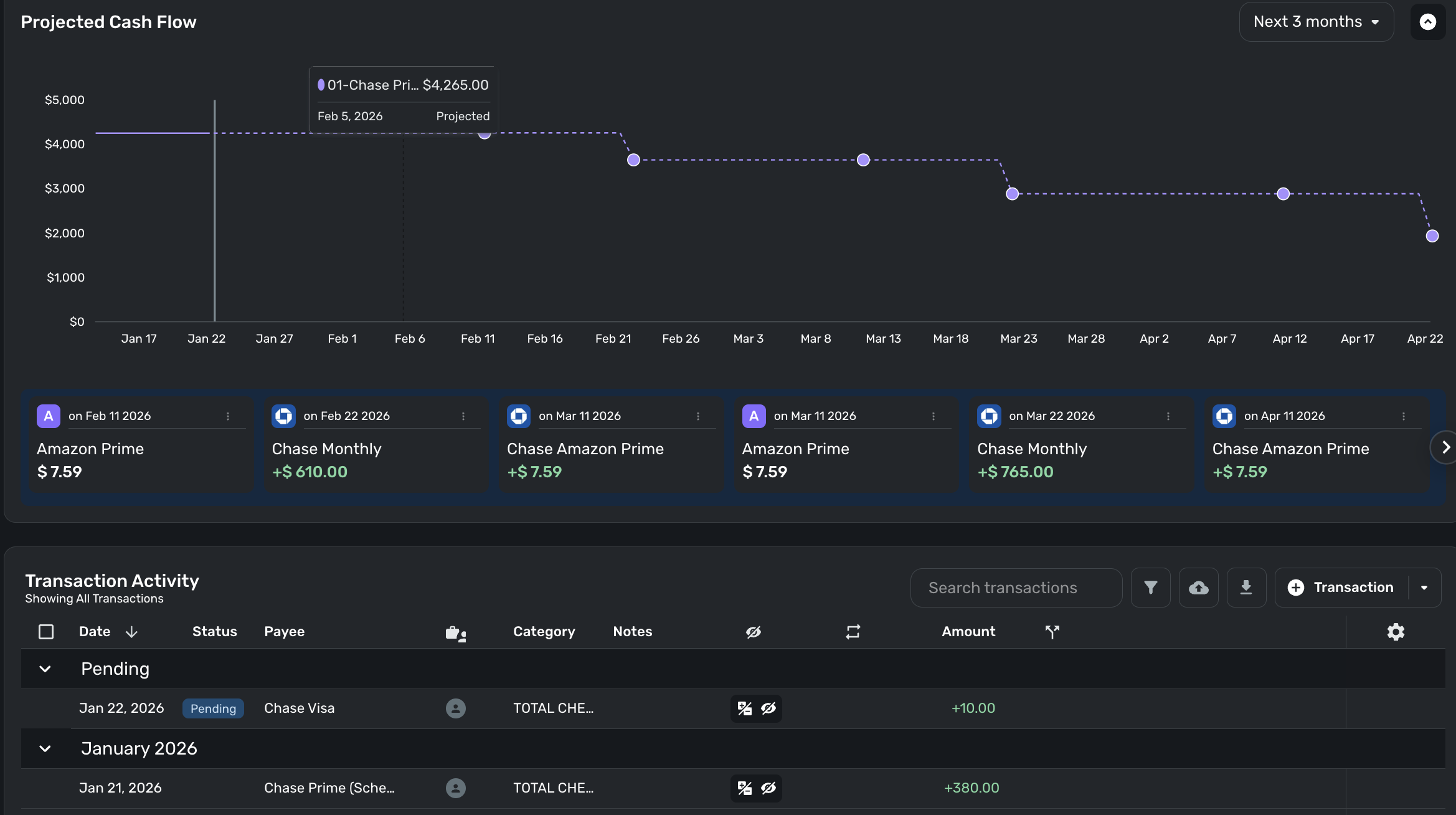This screenshot has width=1456, height=815.
Task: Click the cloud upload import icon
Action: point(1198,588)
